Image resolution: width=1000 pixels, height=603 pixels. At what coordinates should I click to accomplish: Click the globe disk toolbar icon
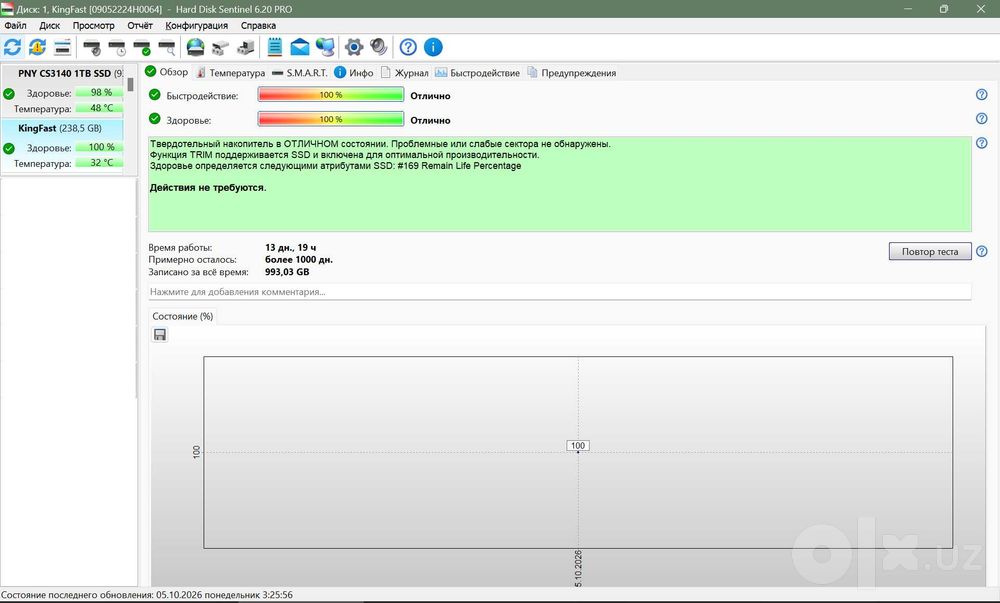[x=195, y=47]
